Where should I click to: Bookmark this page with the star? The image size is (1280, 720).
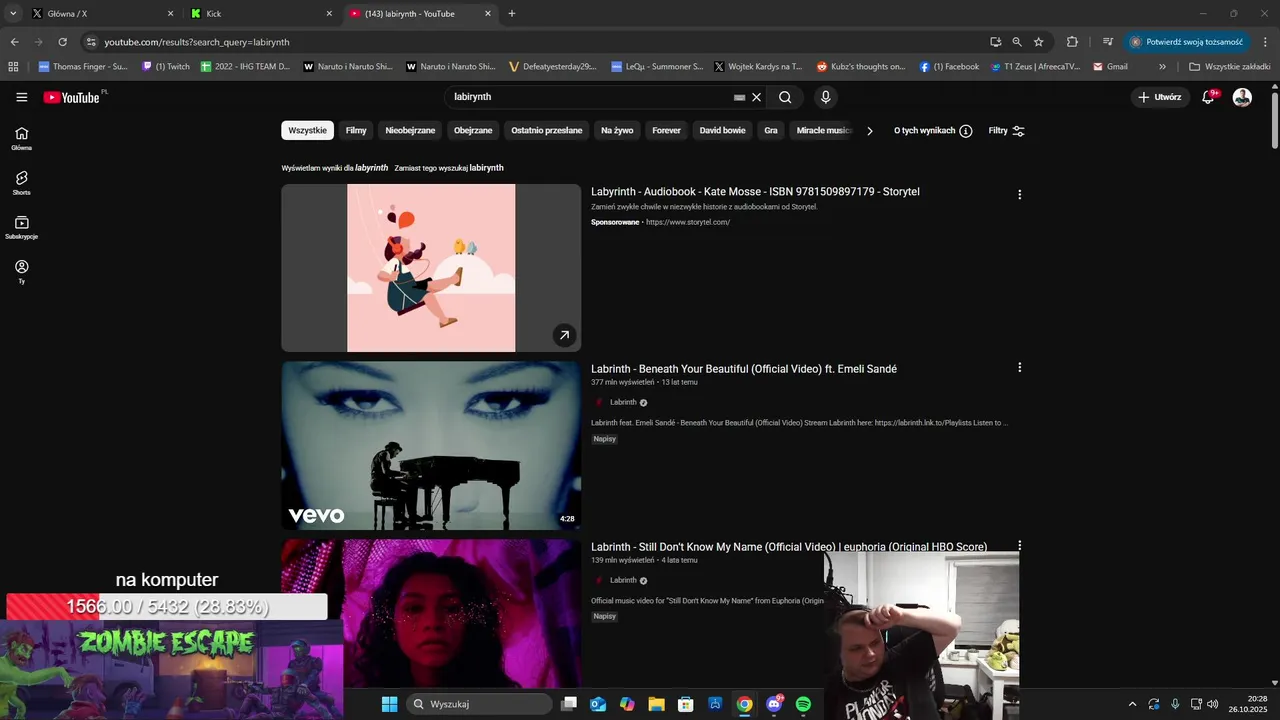(1038, 42)
